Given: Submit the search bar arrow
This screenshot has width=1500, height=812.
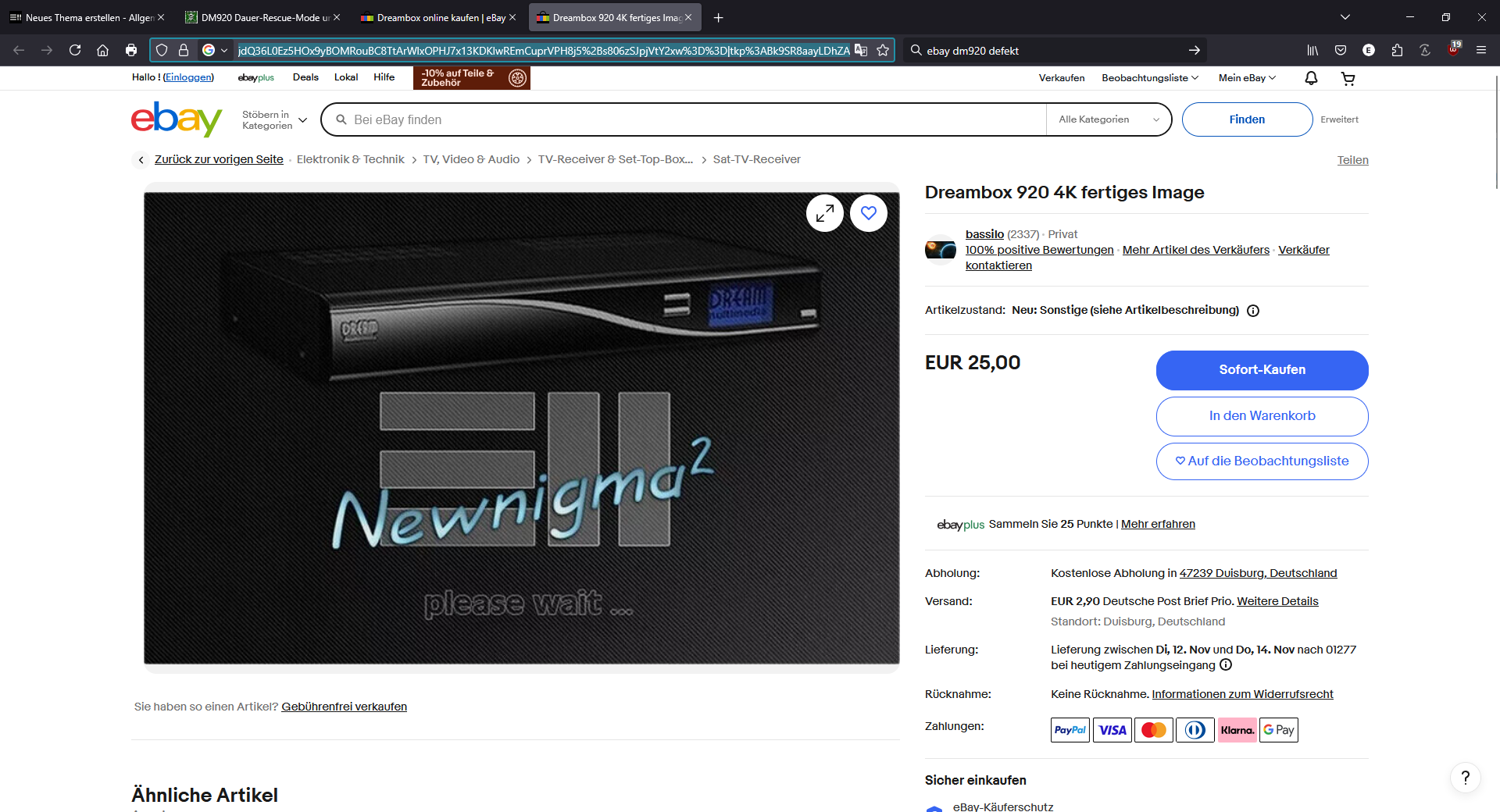Looking at the screenshot, I should tap(1195, 50).
